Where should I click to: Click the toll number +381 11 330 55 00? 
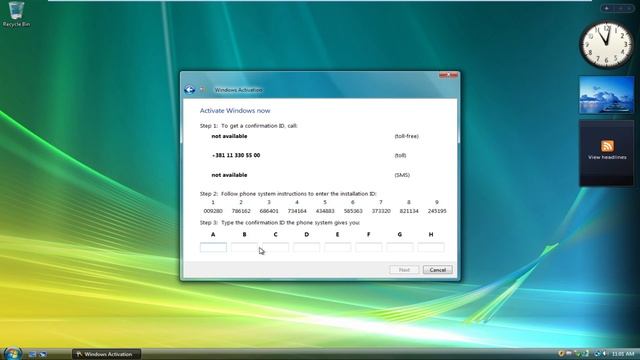(236, 156)
